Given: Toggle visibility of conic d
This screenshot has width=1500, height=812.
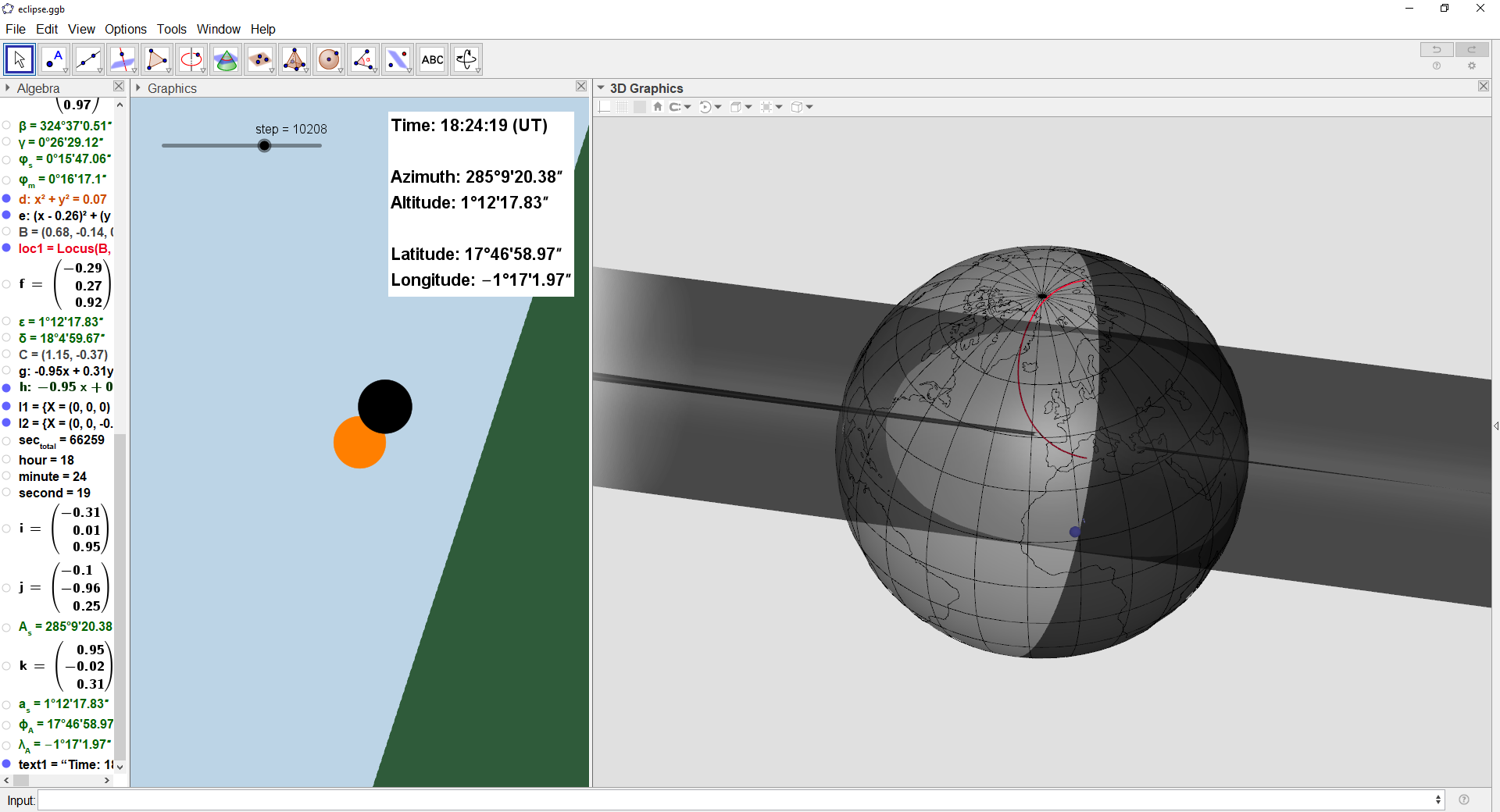Looking at the screenshot, I should [6, 199].
